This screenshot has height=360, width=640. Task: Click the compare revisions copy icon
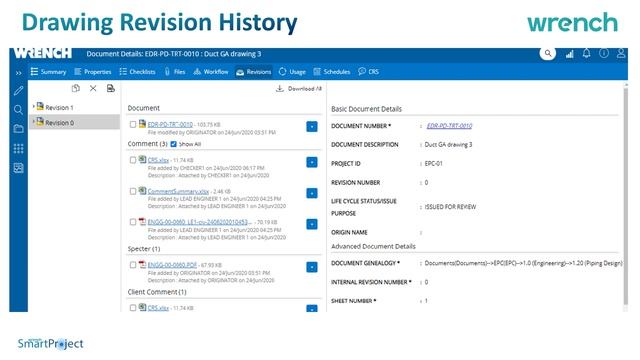tap(76, 88)
